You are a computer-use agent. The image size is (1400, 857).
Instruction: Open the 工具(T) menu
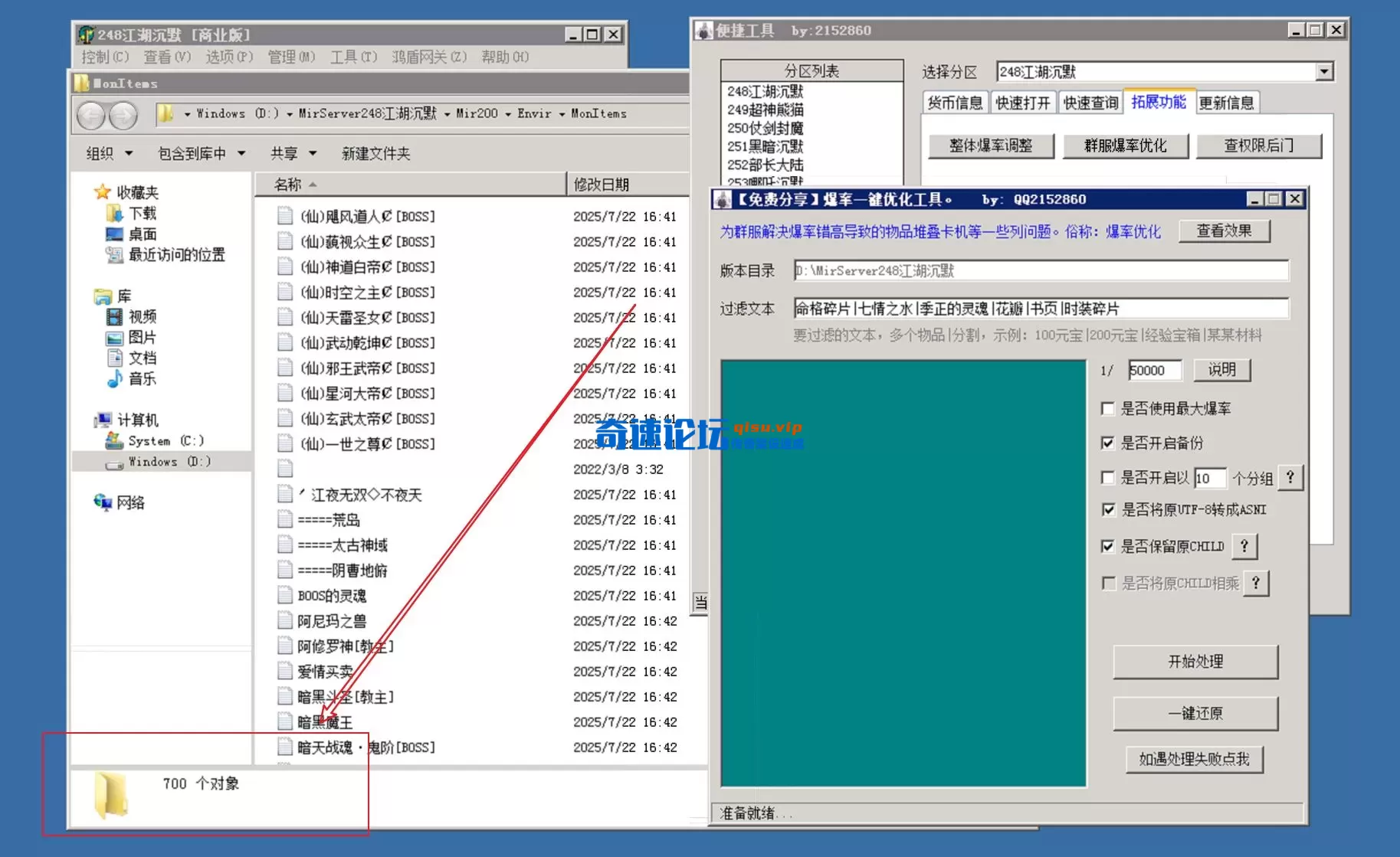point(352,57)
